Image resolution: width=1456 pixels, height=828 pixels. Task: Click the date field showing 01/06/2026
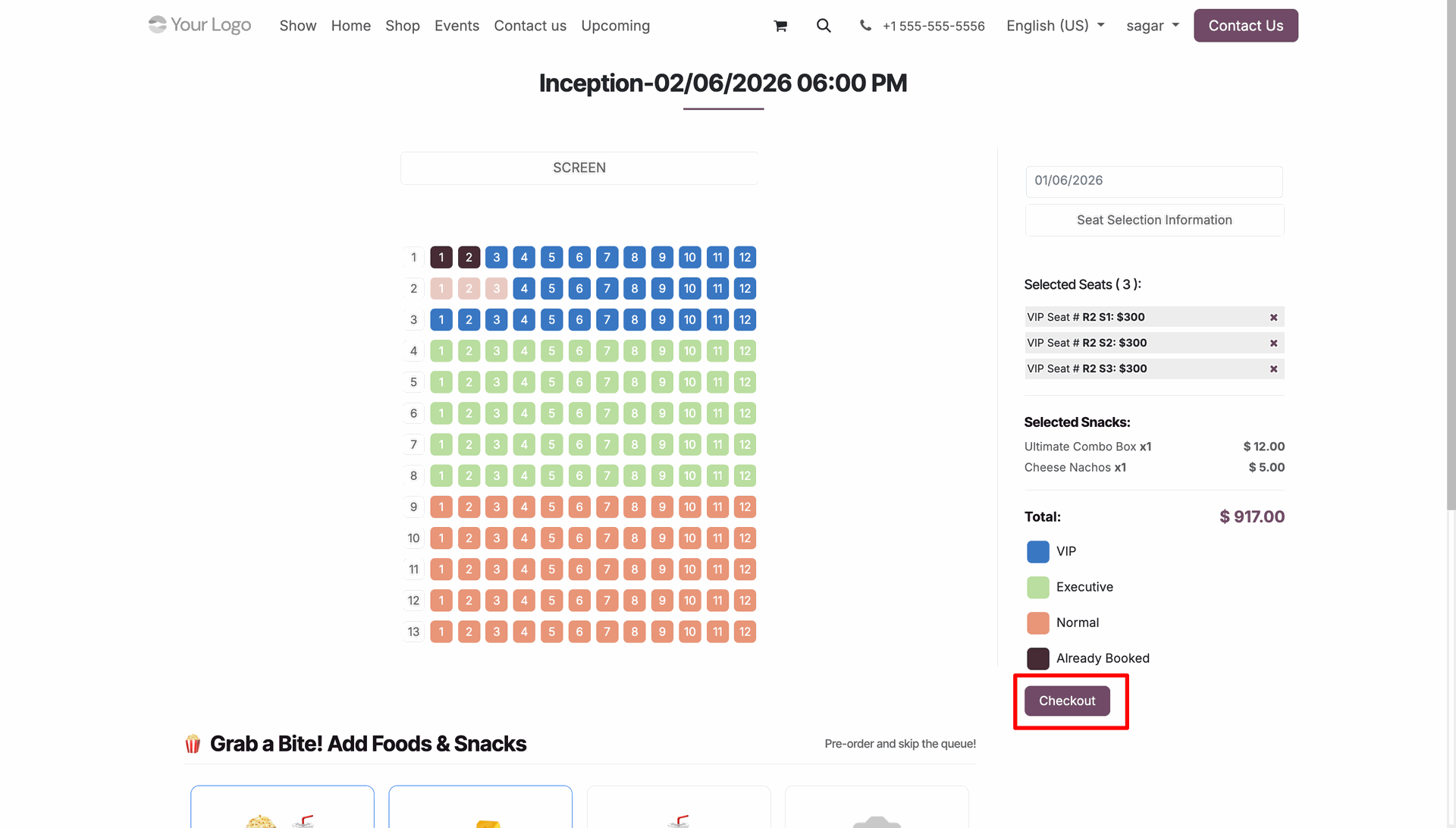(x=1154, y=181)
